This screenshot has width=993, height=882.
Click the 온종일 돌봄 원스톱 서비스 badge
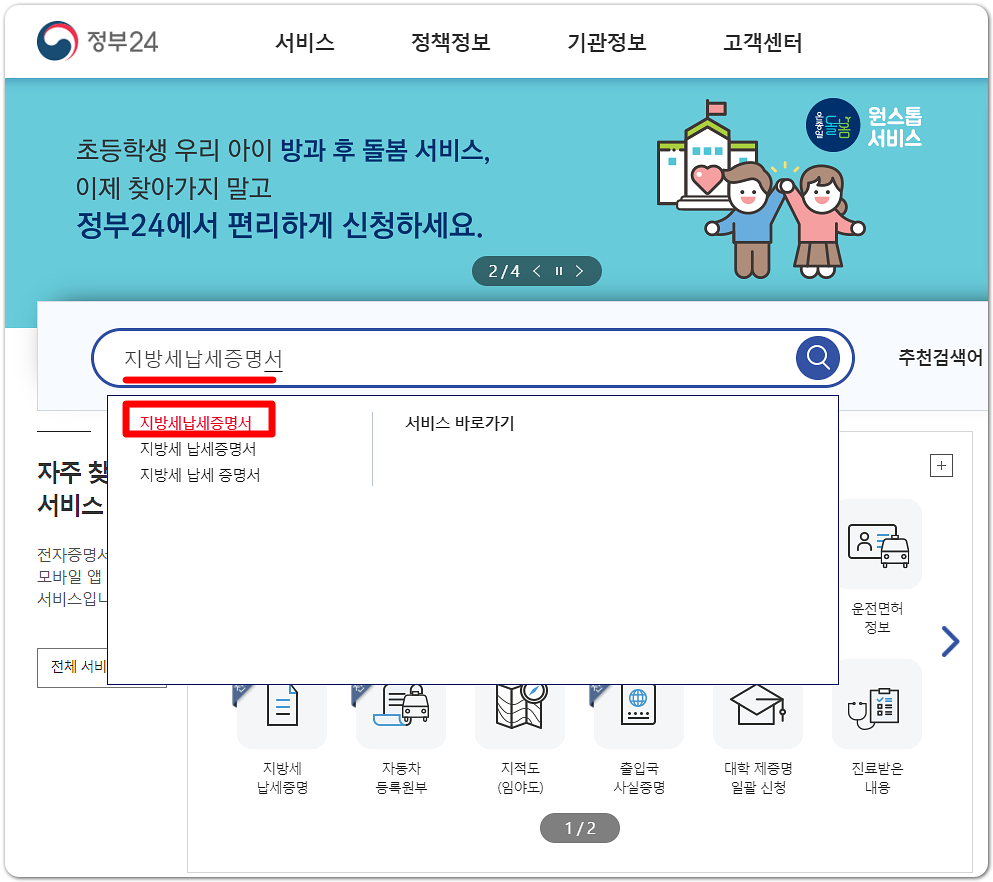[x=864, y=125]
